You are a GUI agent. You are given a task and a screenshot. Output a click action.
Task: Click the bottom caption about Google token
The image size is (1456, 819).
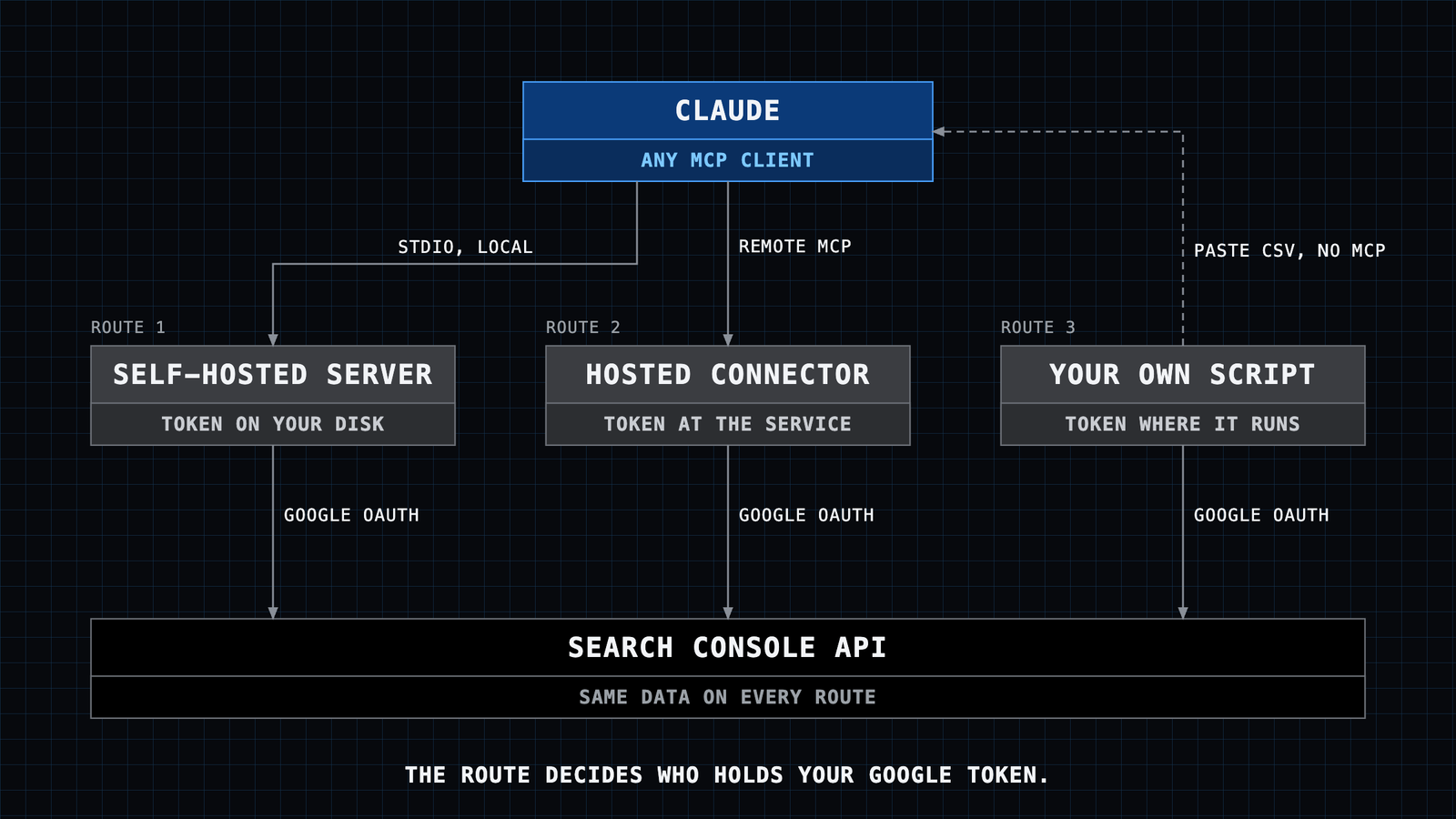tap(727, 775)
